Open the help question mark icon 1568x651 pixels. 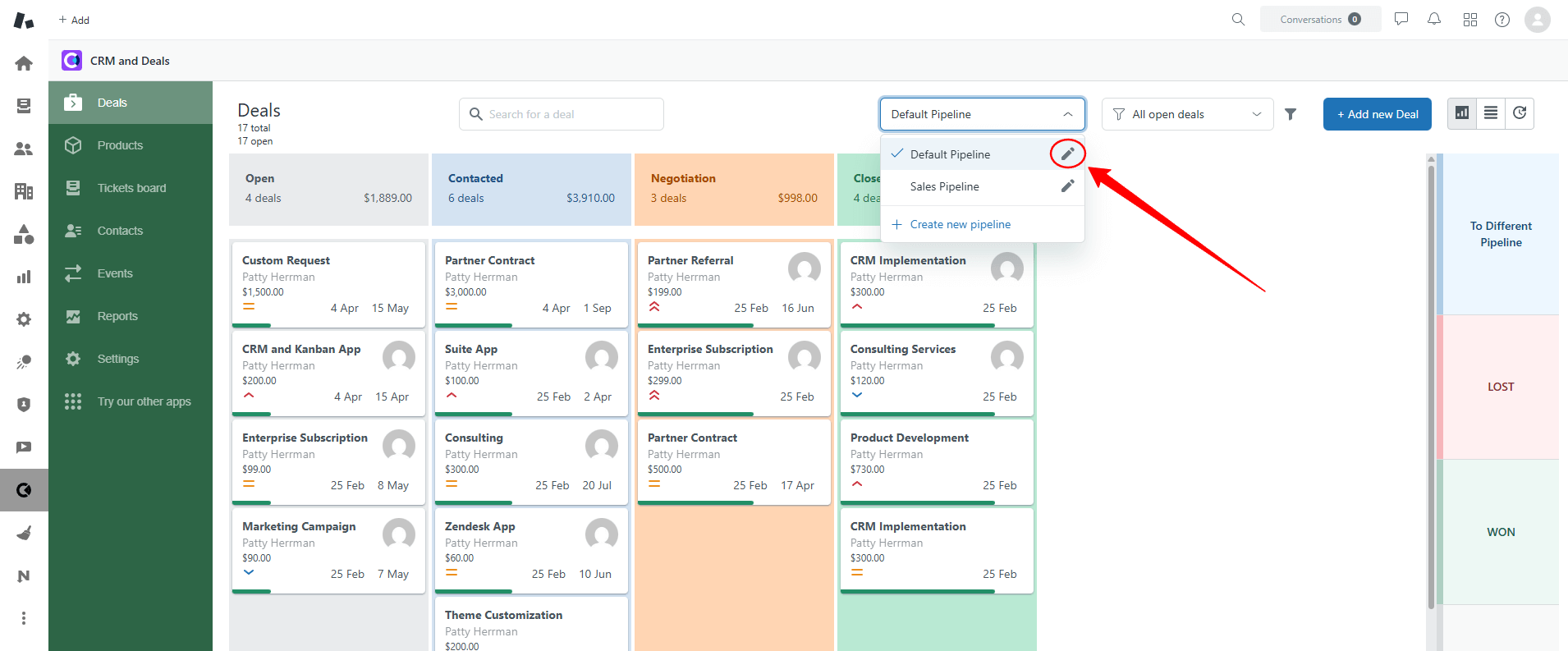[x=1502, y=20]
